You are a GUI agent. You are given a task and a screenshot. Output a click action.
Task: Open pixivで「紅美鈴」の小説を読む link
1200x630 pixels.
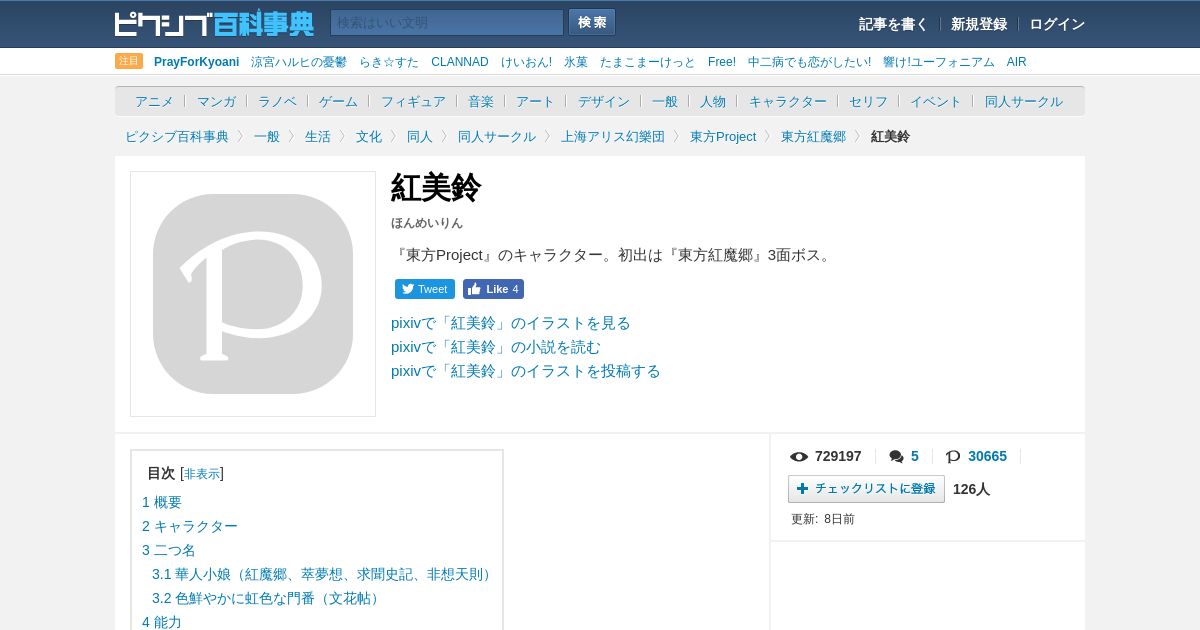pyautogui.click(x=496, y=347)
